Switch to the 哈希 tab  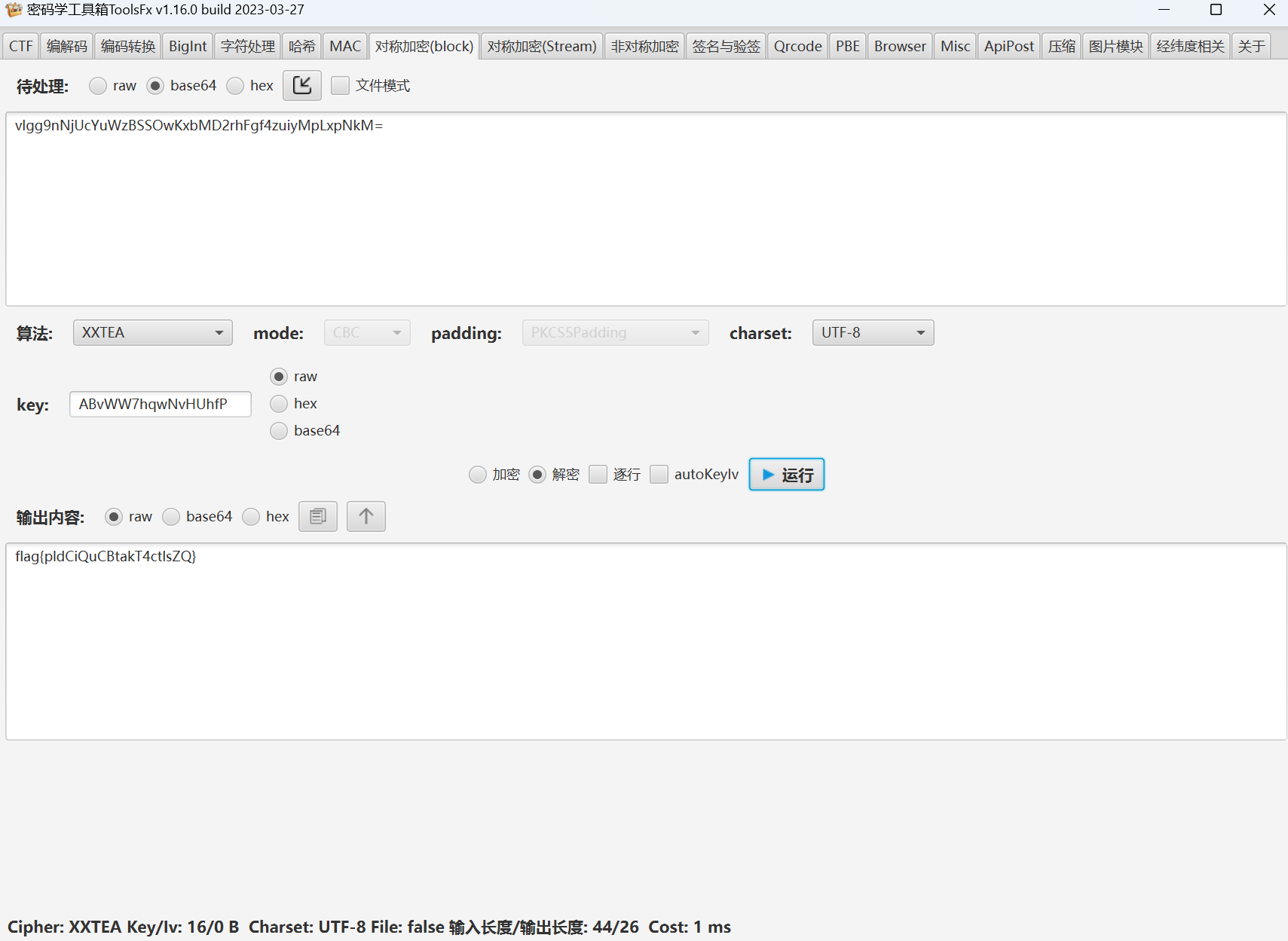(x=302, y=46)
